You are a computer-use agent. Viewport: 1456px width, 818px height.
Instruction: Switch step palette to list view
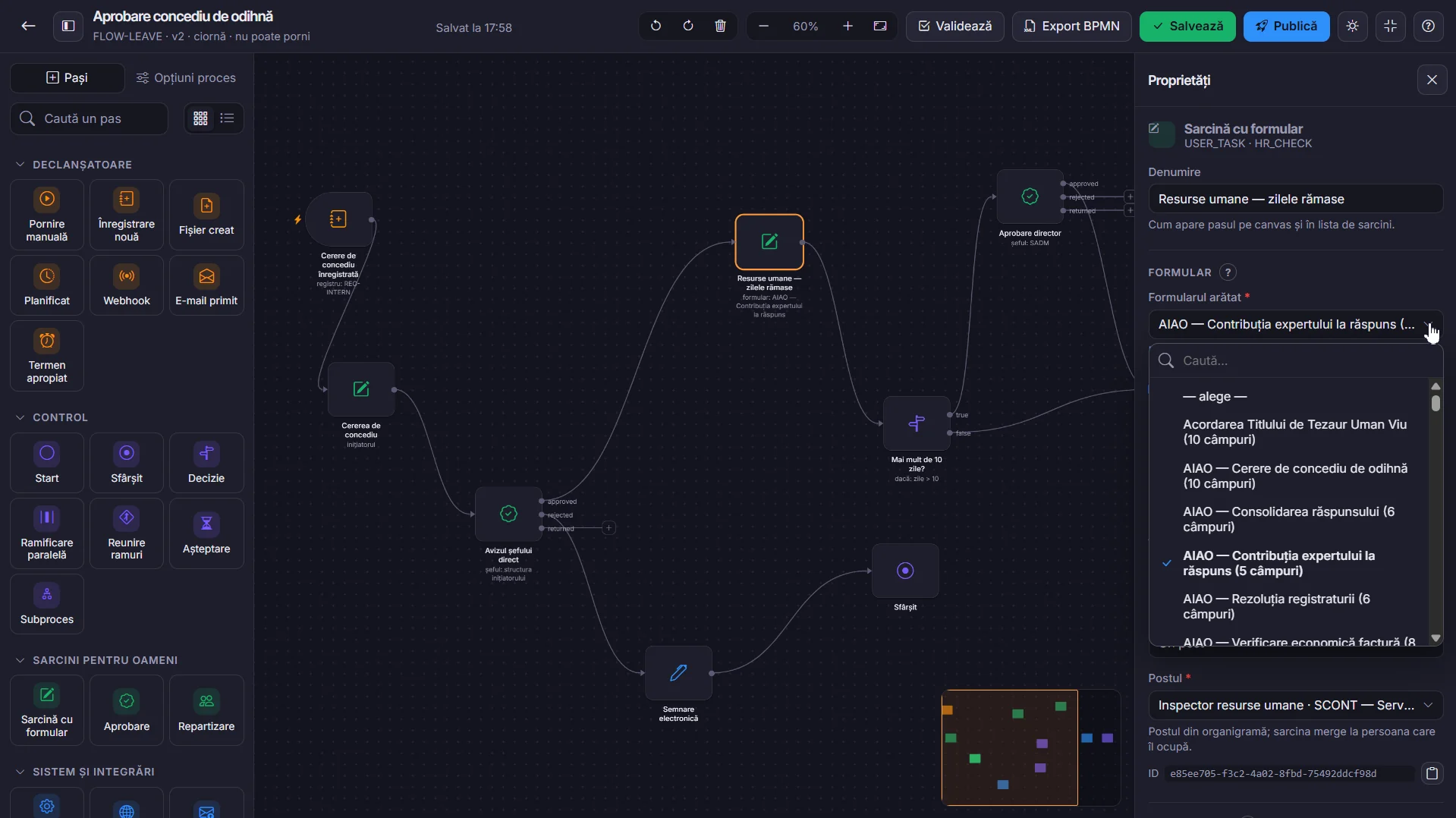(x=227, y=118)
